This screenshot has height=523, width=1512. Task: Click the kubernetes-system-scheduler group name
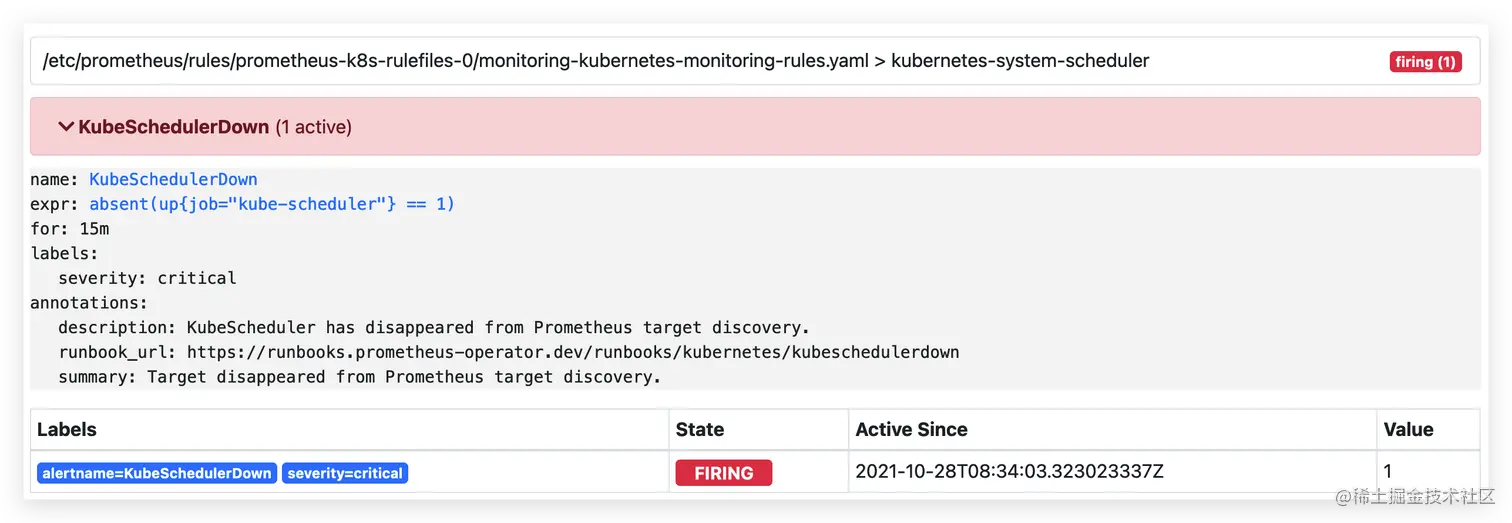pyautogui.click(x=1019, y=61)
